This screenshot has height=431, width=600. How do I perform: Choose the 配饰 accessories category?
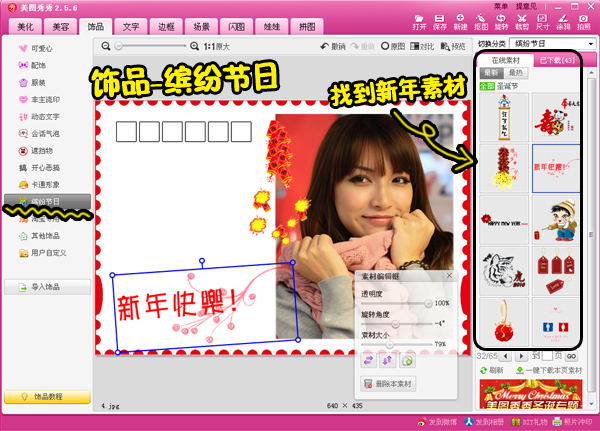[32, 65]
